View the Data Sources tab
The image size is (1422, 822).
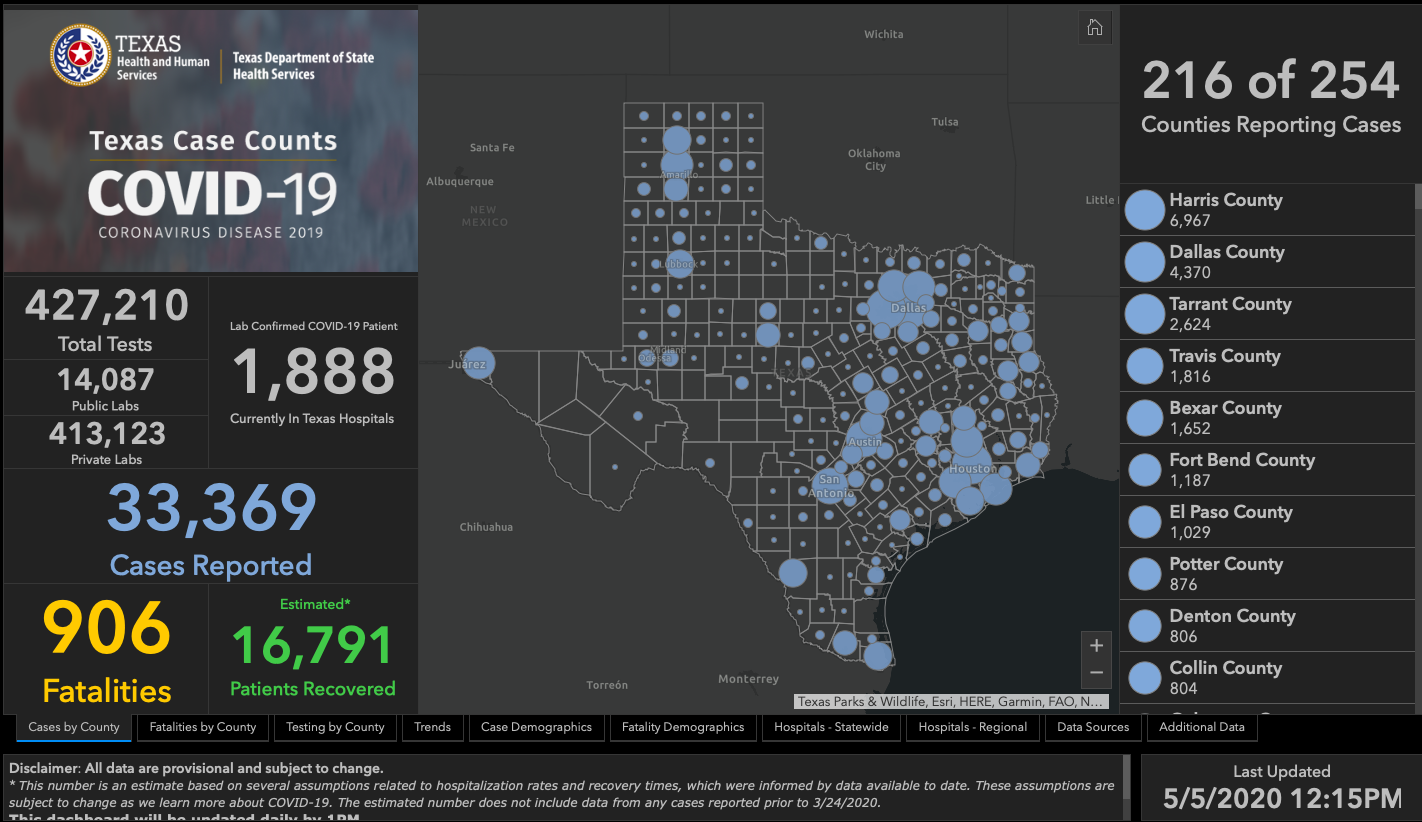(1093, 727)
